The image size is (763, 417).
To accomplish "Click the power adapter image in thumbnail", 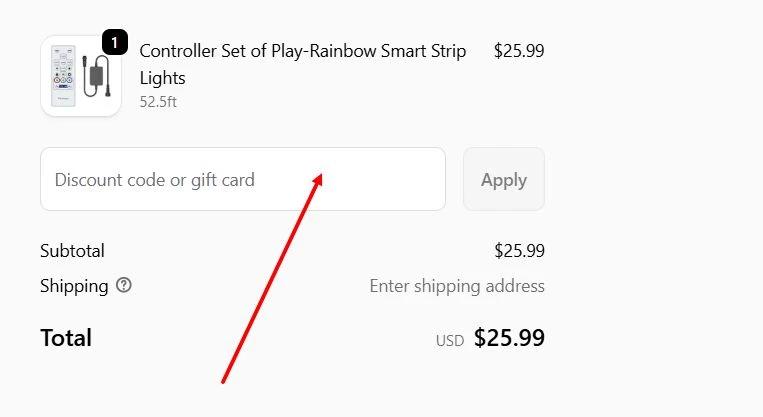I will [x=97, y=77].
